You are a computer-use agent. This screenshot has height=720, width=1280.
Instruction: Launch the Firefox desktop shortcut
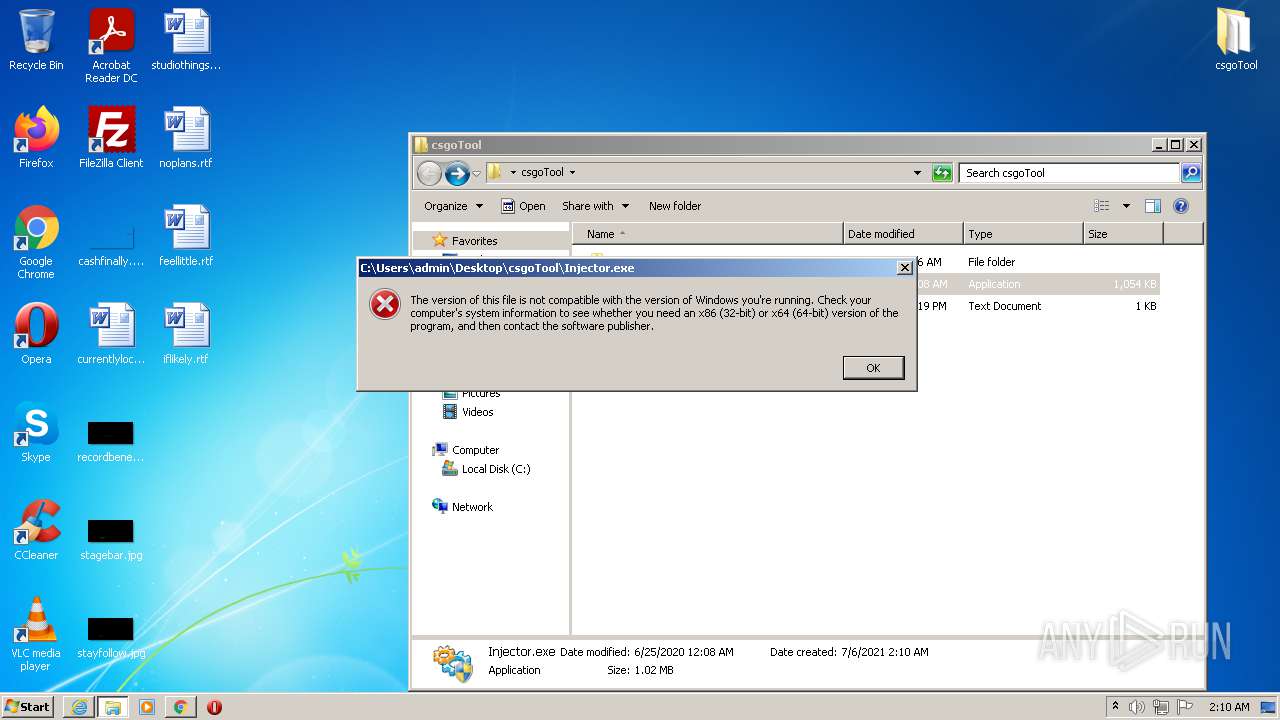point(36,137)
